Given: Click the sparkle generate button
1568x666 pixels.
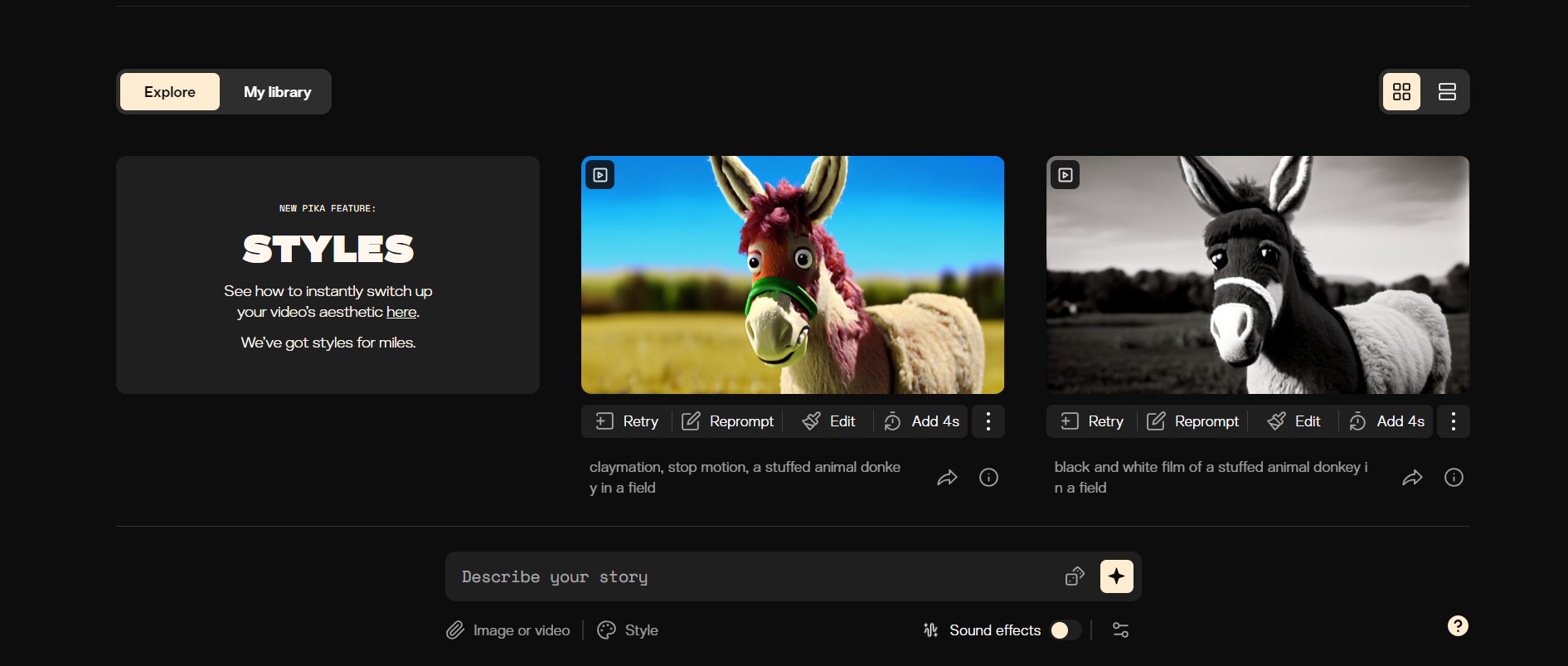Looking at the screenshot, I should 1116,576.
